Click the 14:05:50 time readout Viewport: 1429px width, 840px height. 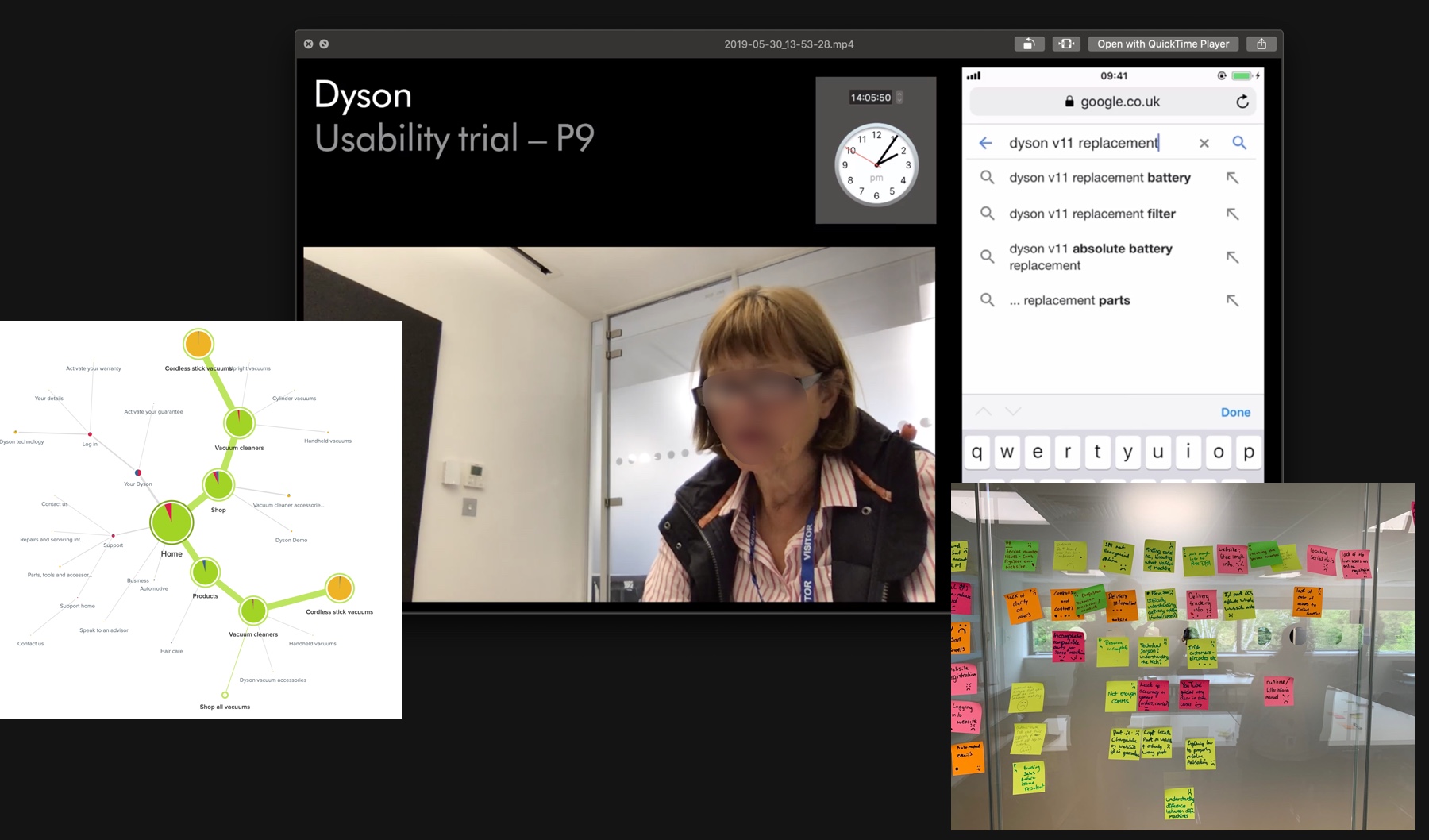pyautogui.click(x=871, y=97)
